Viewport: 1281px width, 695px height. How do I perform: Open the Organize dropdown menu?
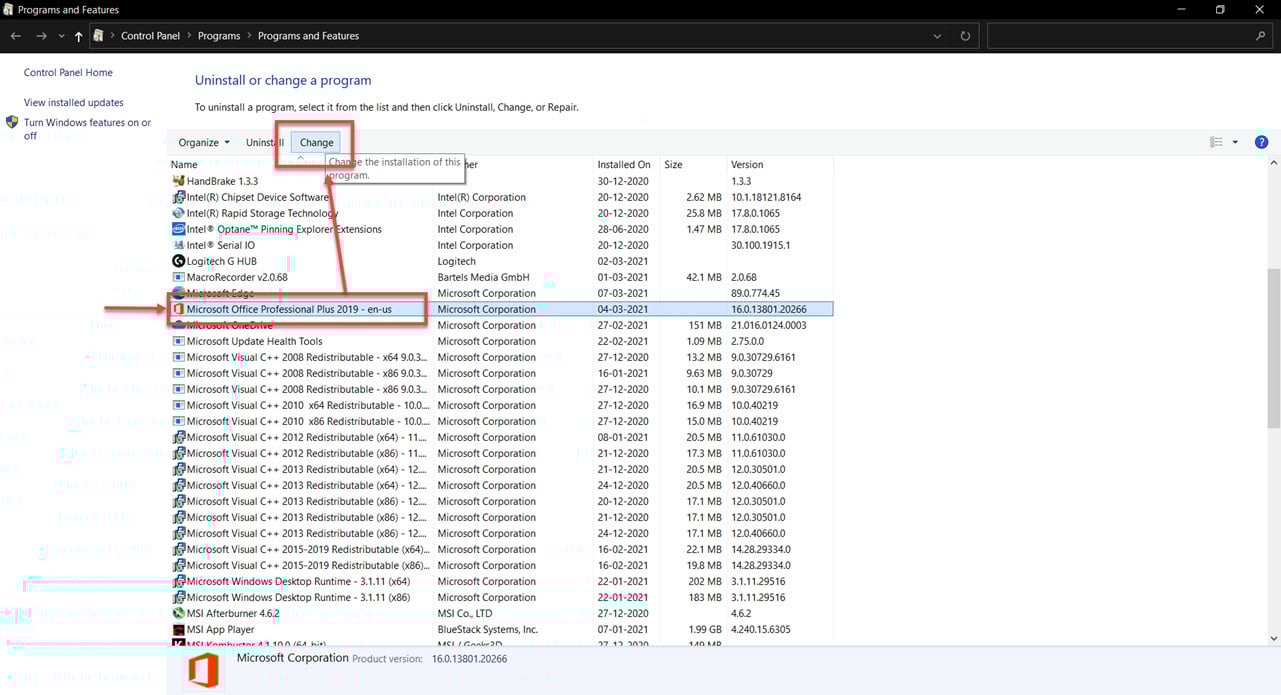[x=204, y=142]
